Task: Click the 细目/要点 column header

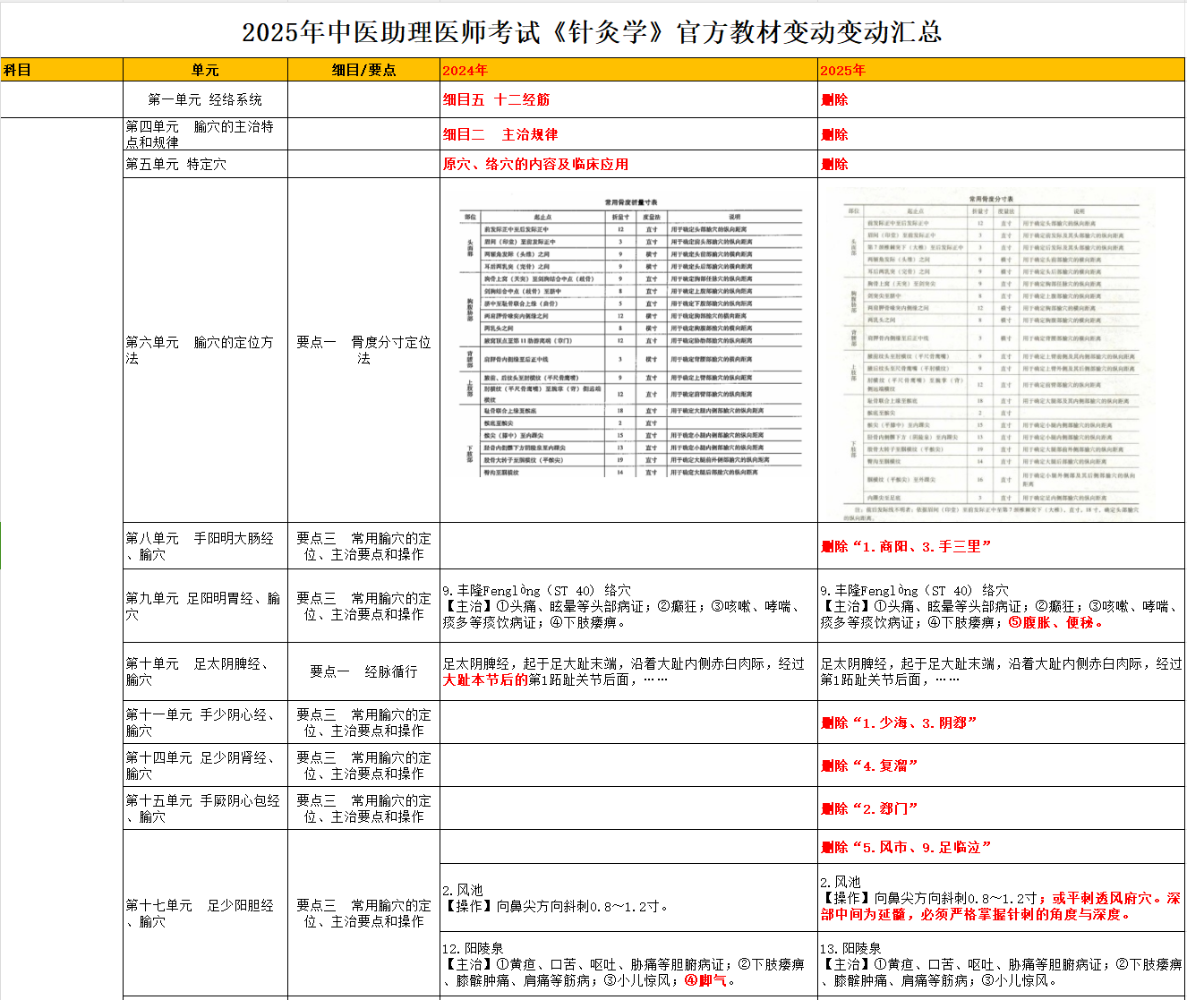Action: tap(363, 70)
